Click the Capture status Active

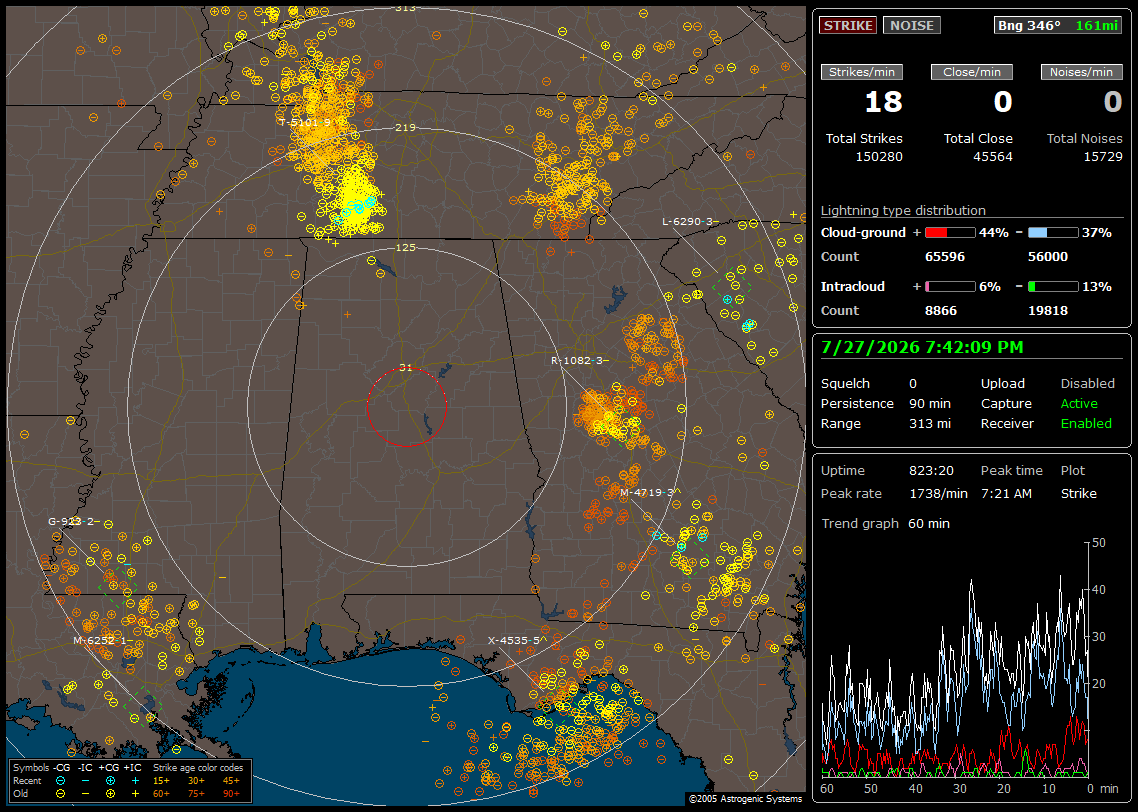[x=1078, y=403]
